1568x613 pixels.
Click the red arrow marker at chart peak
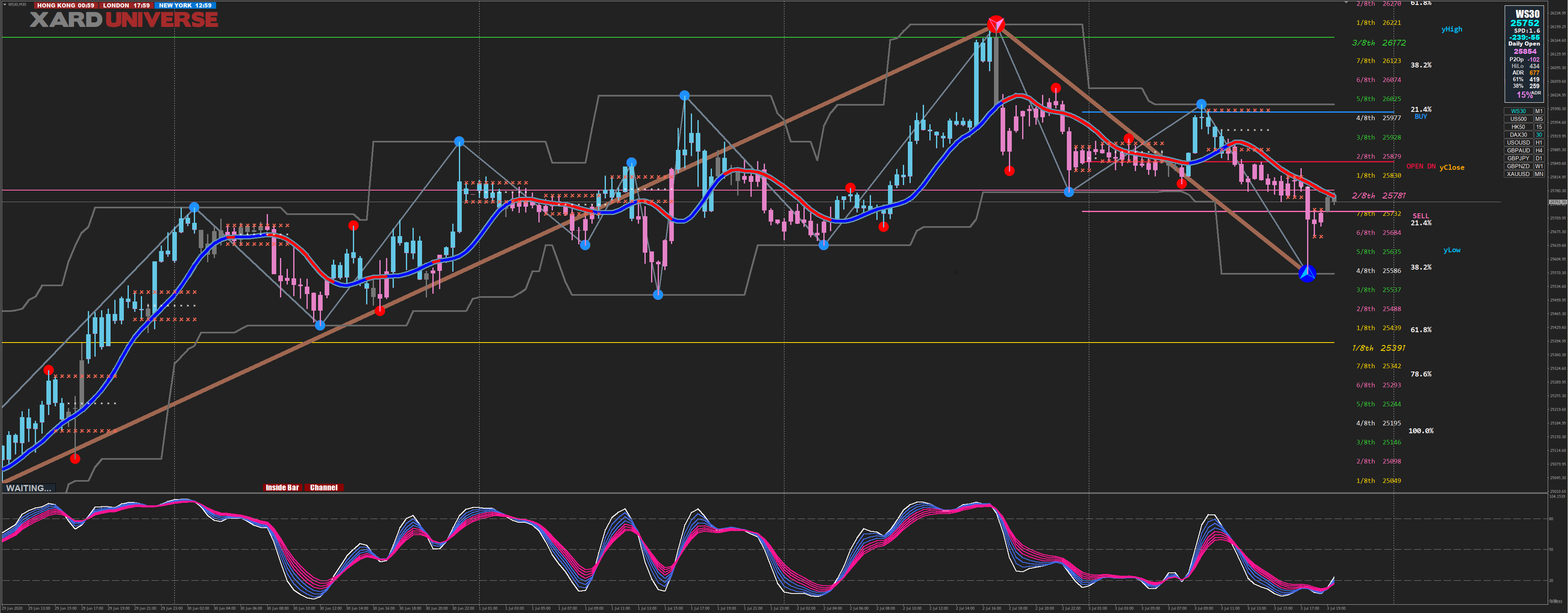tap(996, 24)
